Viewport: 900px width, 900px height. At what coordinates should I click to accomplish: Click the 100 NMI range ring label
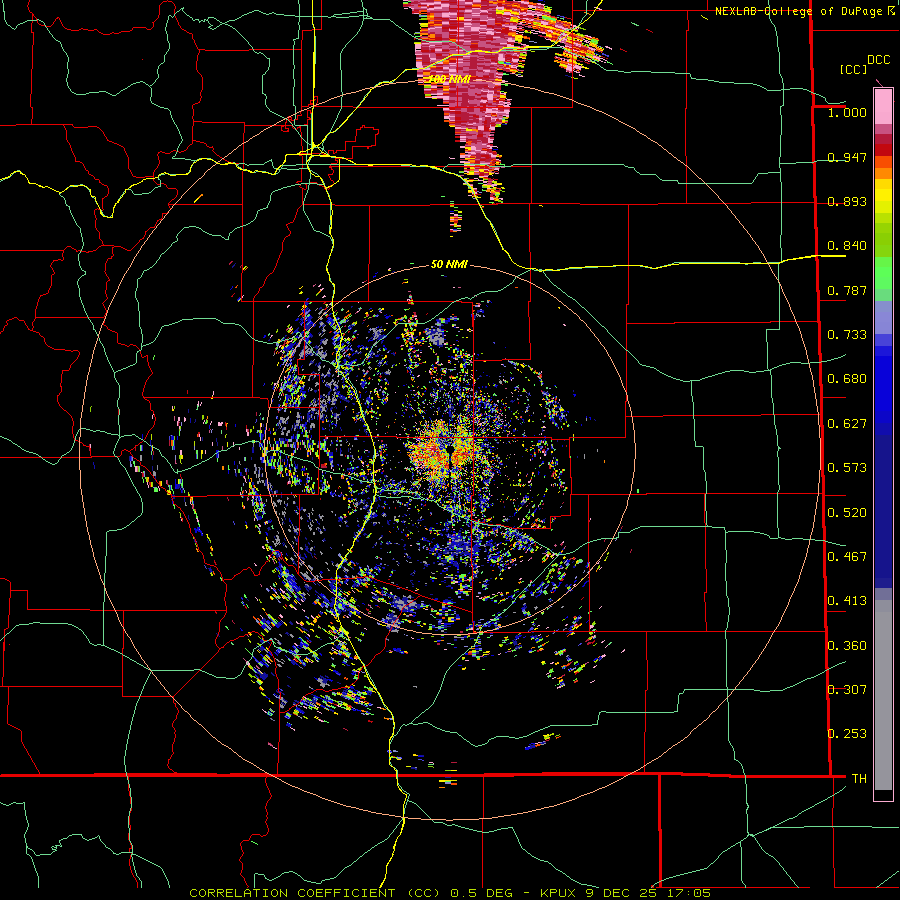(449, 79)
